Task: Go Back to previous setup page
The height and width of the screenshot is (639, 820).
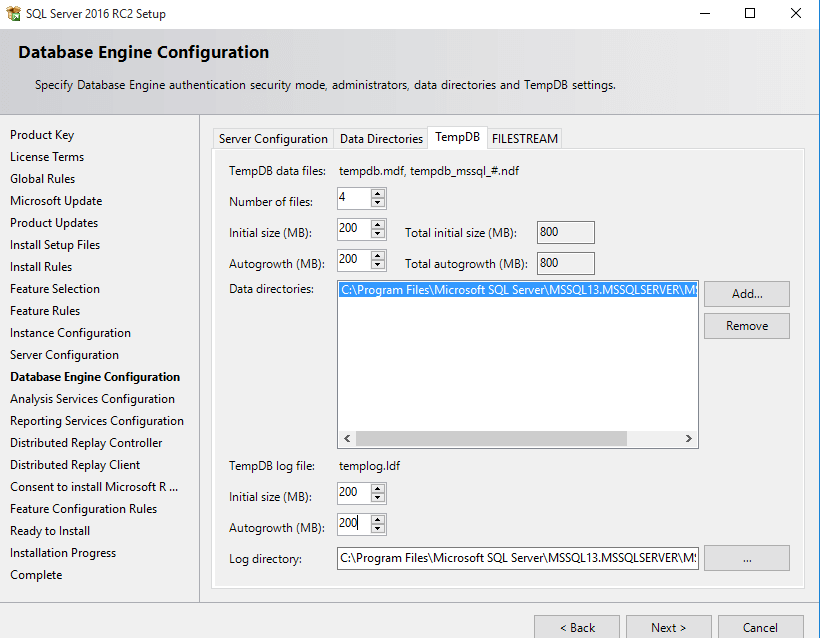Action: click(576, 628)
